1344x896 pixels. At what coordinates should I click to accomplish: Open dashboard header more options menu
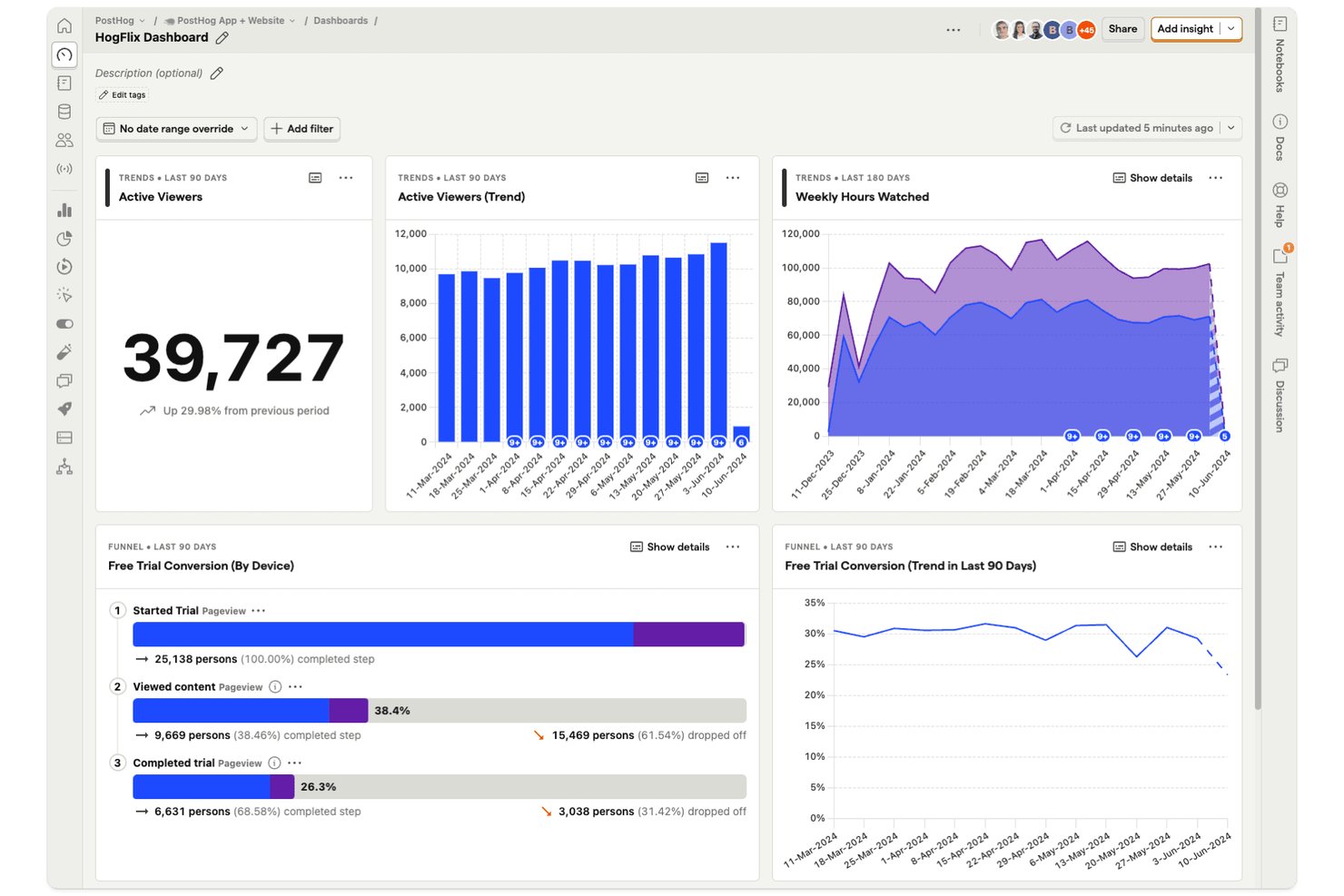(954, 30)
